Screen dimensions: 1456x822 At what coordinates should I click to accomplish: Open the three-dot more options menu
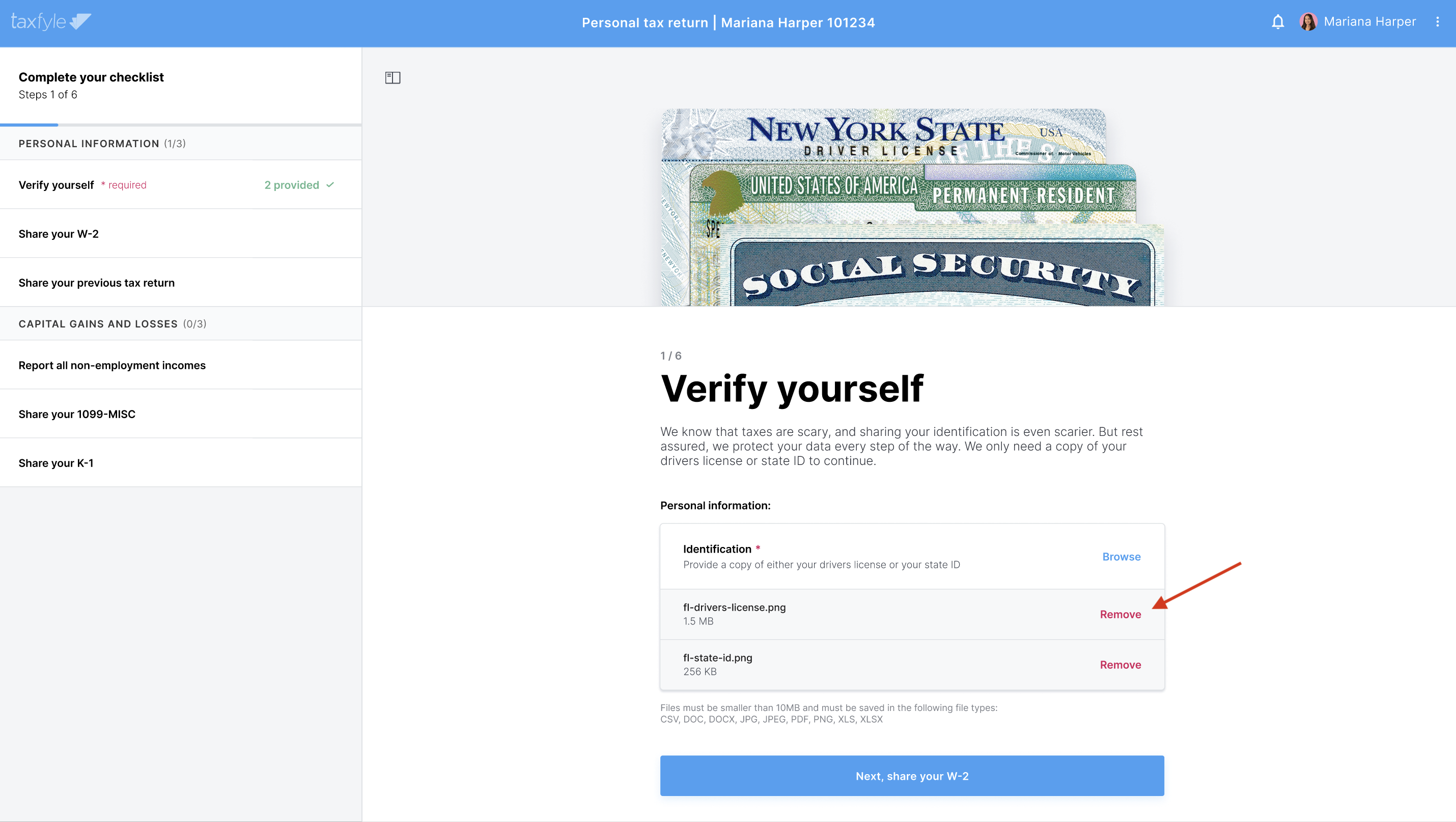[1437, 22]
